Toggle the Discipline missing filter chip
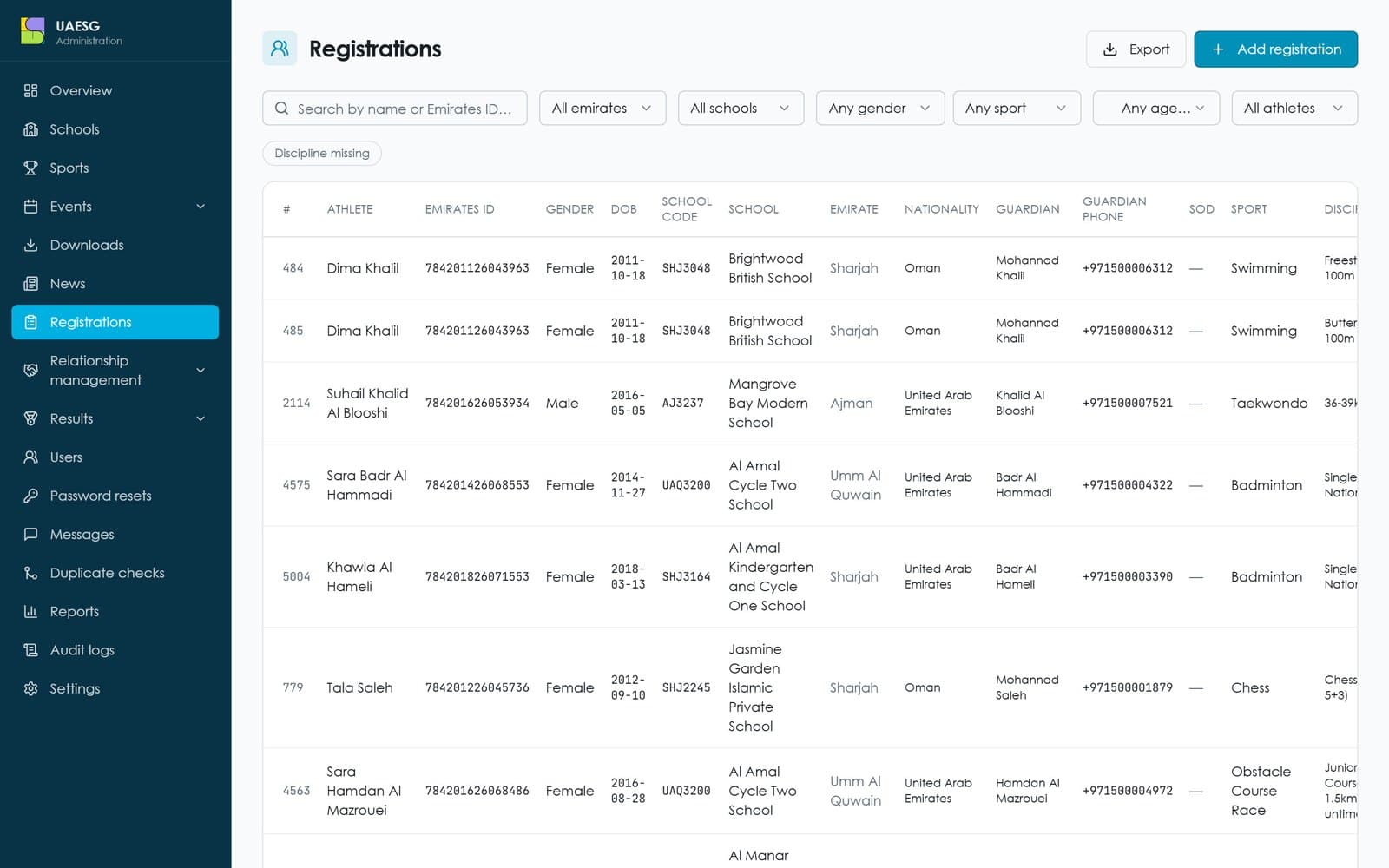 pyautogui.click(x=322, y=154)
